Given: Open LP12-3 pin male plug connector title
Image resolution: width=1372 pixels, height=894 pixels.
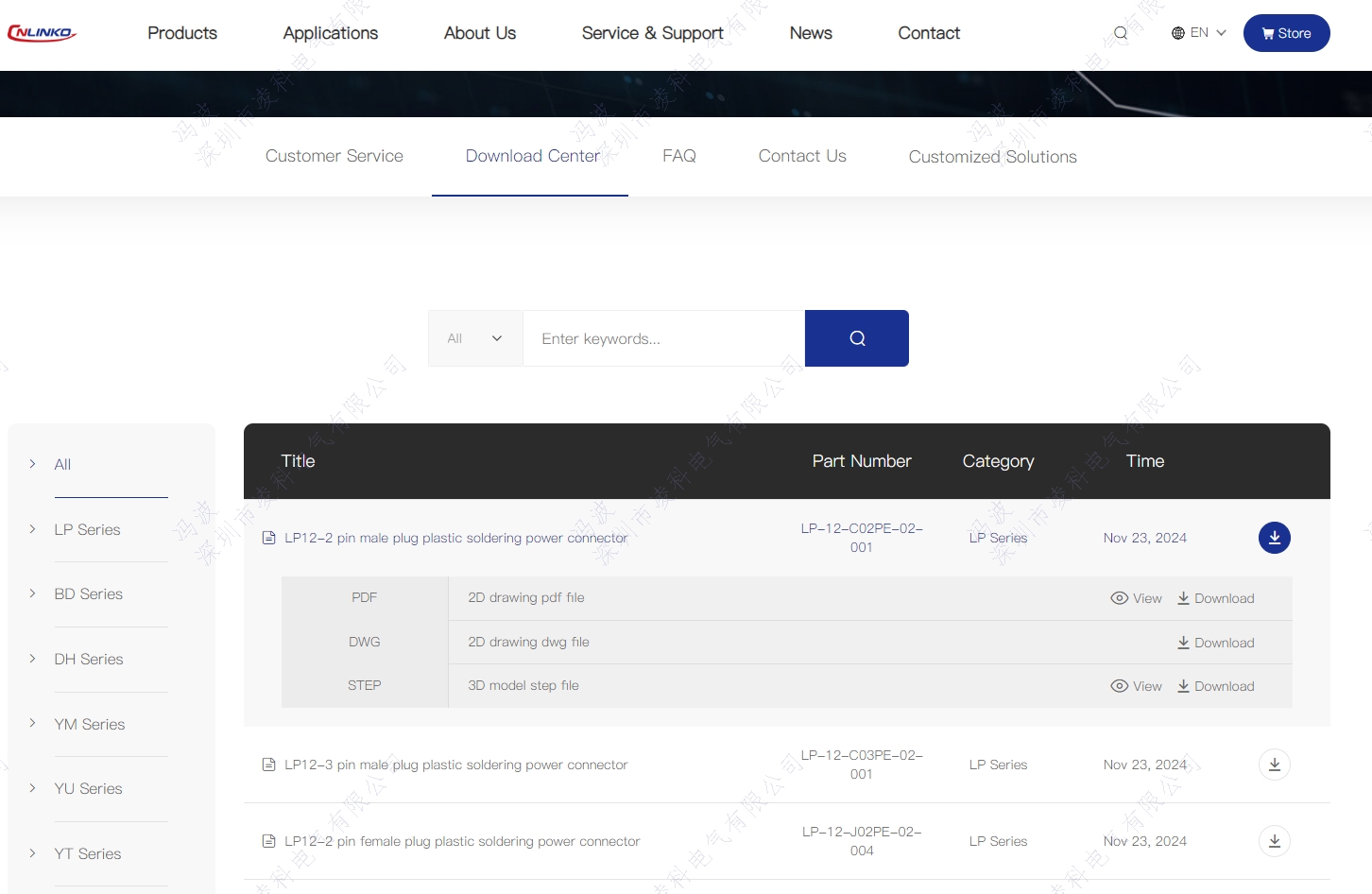Looking at the screenshot, I should pos(456,765).
